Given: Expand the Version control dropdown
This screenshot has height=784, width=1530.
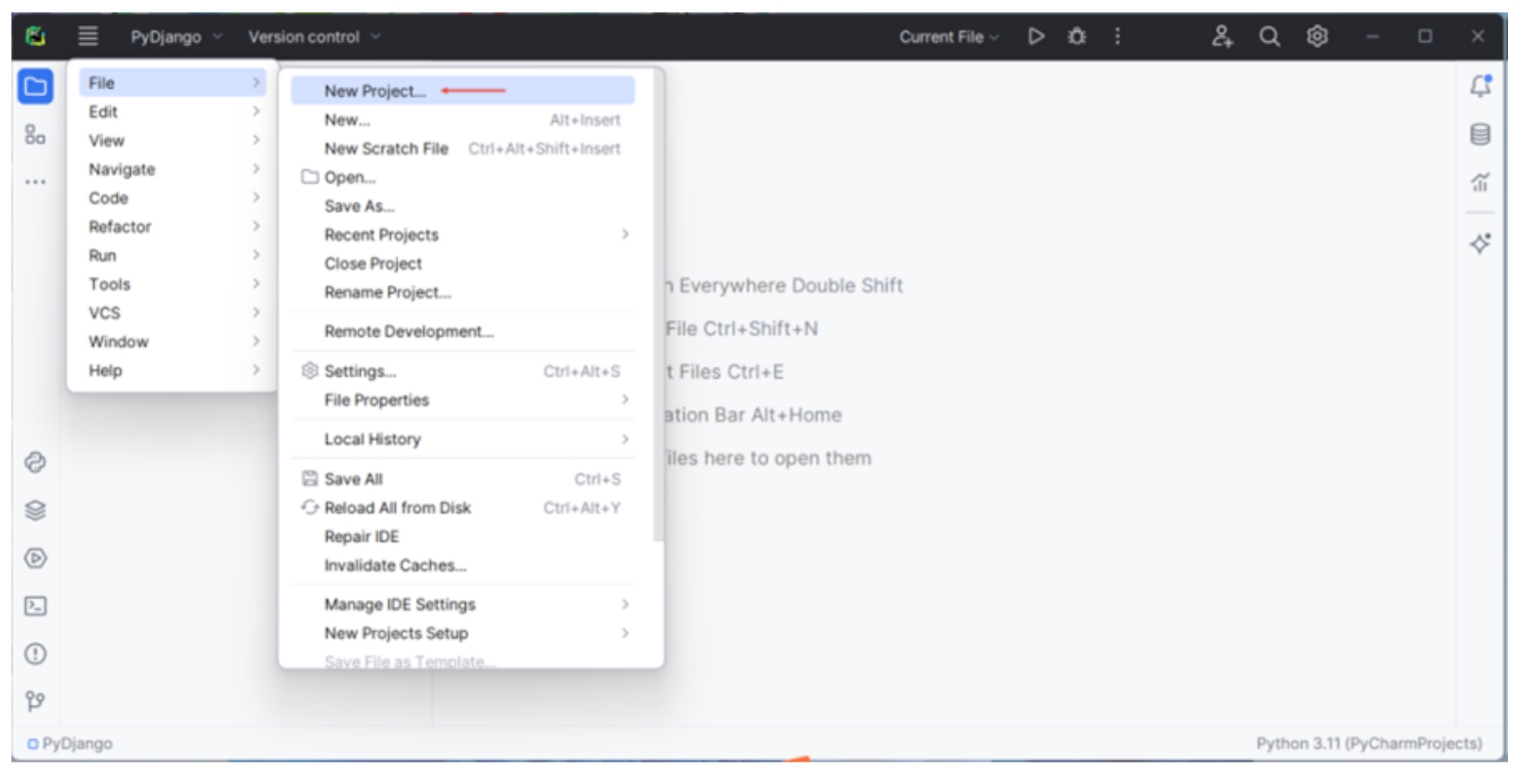Looking at the screenshot, I should click(314, 37).
